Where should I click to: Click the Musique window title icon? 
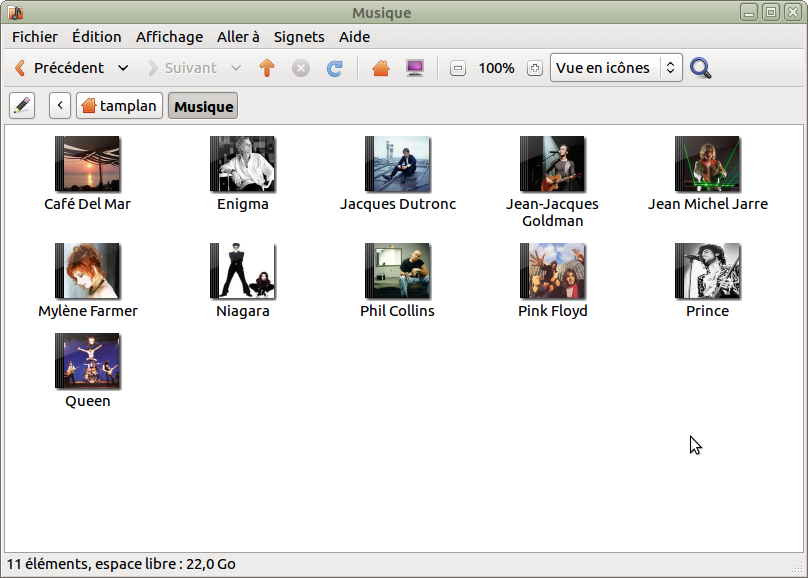(15, 12)
